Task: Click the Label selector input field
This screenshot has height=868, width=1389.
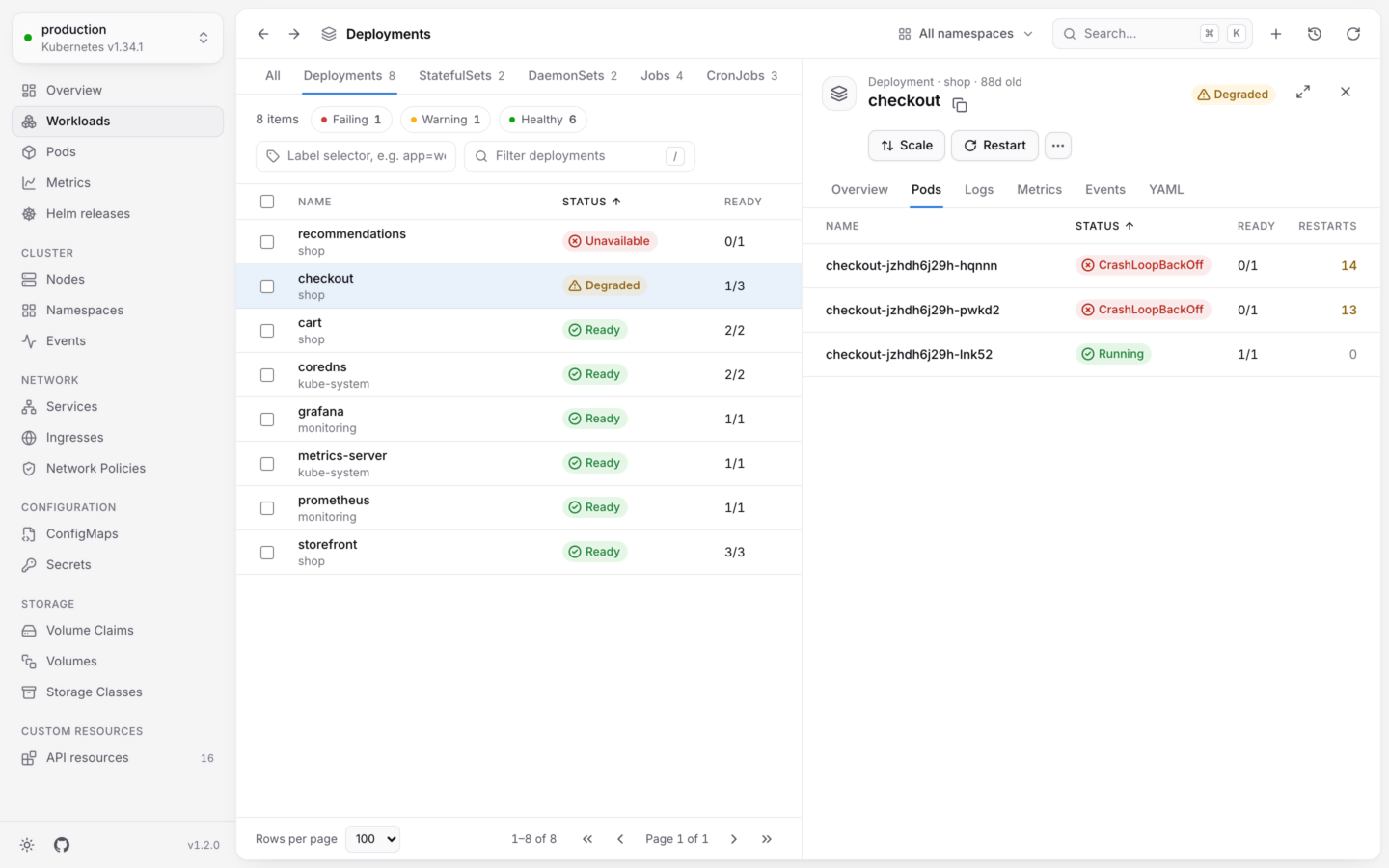Action: (x=356, y=156)
